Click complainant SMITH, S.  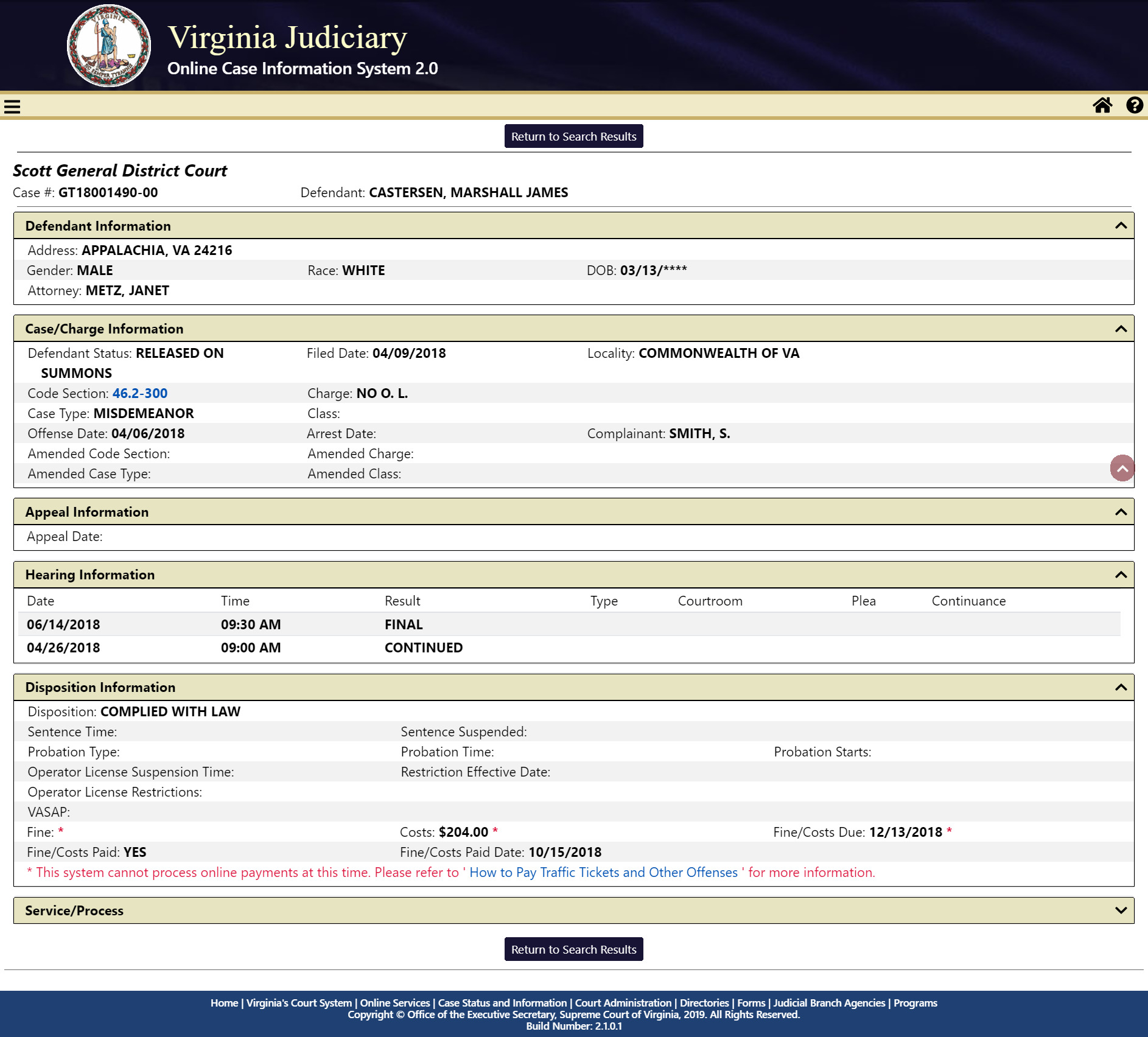[x=700, y=433]
